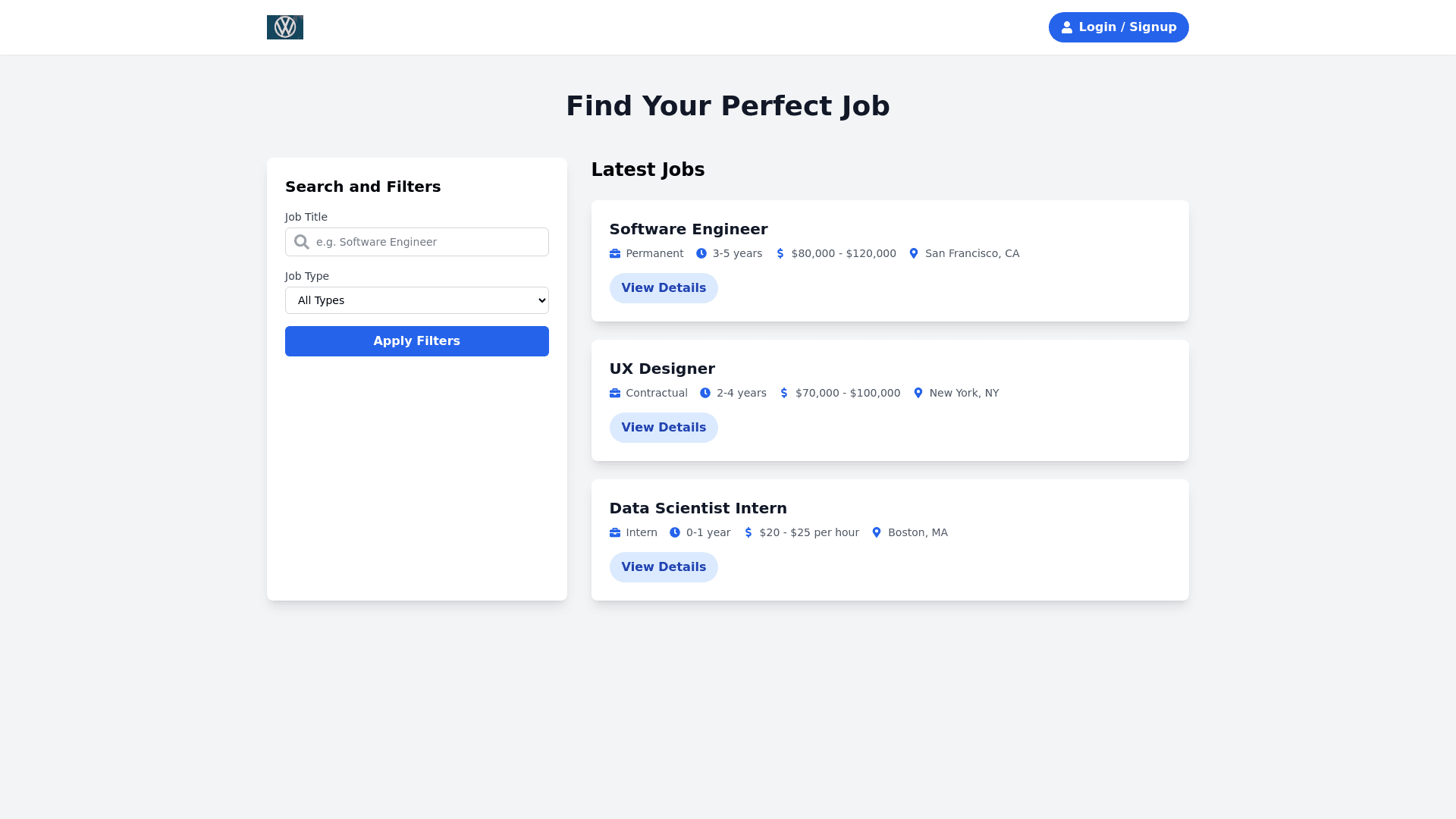Open the Job Type dropdown
Viewport: 1456px width, 819px height.
[417, 300]
